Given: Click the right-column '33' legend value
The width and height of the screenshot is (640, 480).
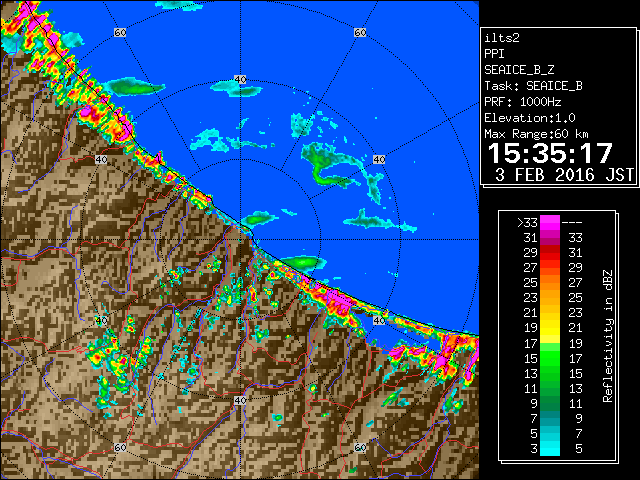Looking at the screenshot, I should point(576,238).
